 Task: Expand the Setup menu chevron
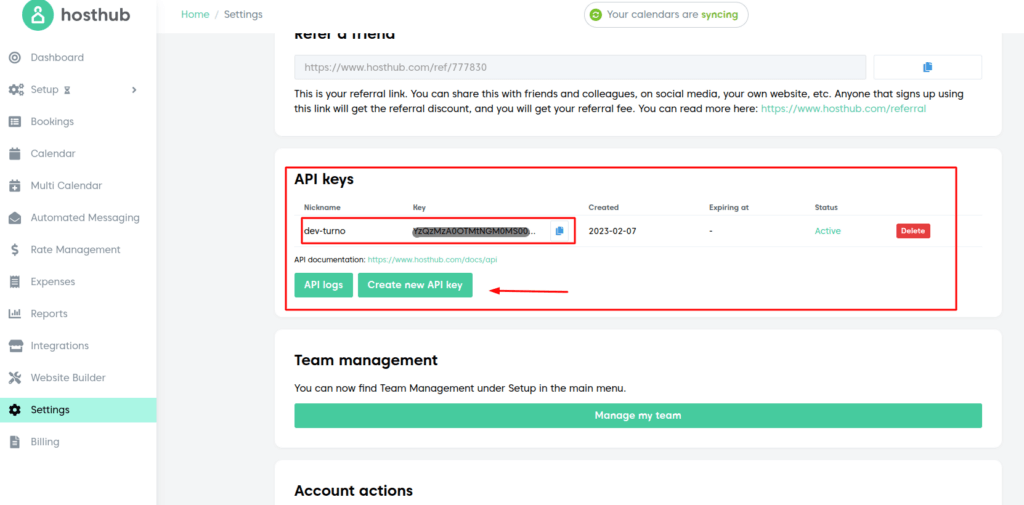(x=135, y=90)
